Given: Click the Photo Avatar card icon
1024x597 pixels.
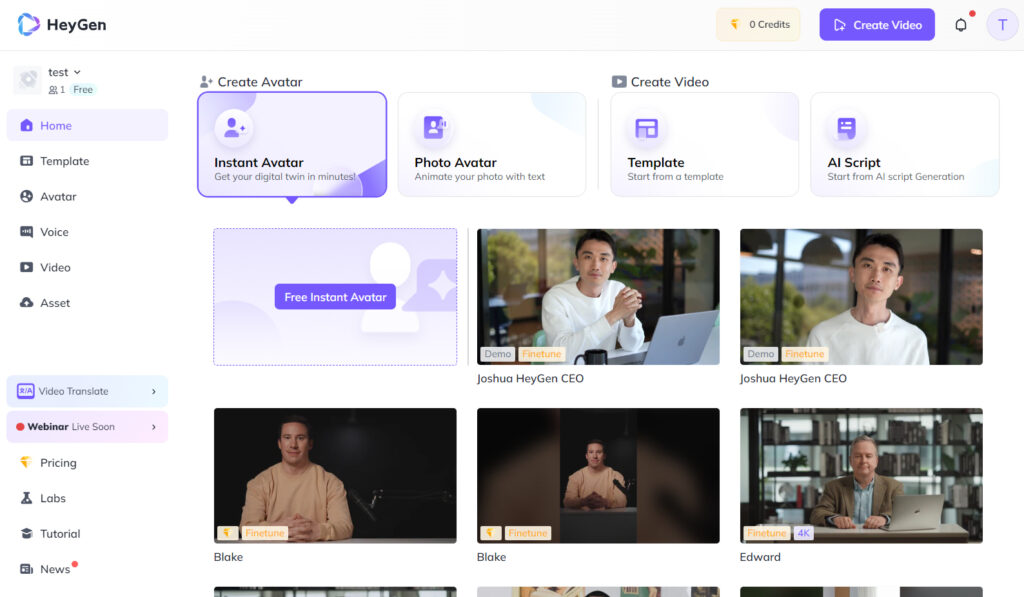Looking at the screenshot, I should click(434, 128).
